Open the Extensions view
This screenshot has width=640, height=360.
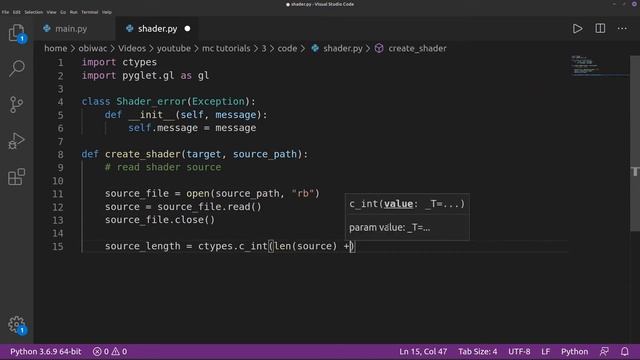click(16, 177)
